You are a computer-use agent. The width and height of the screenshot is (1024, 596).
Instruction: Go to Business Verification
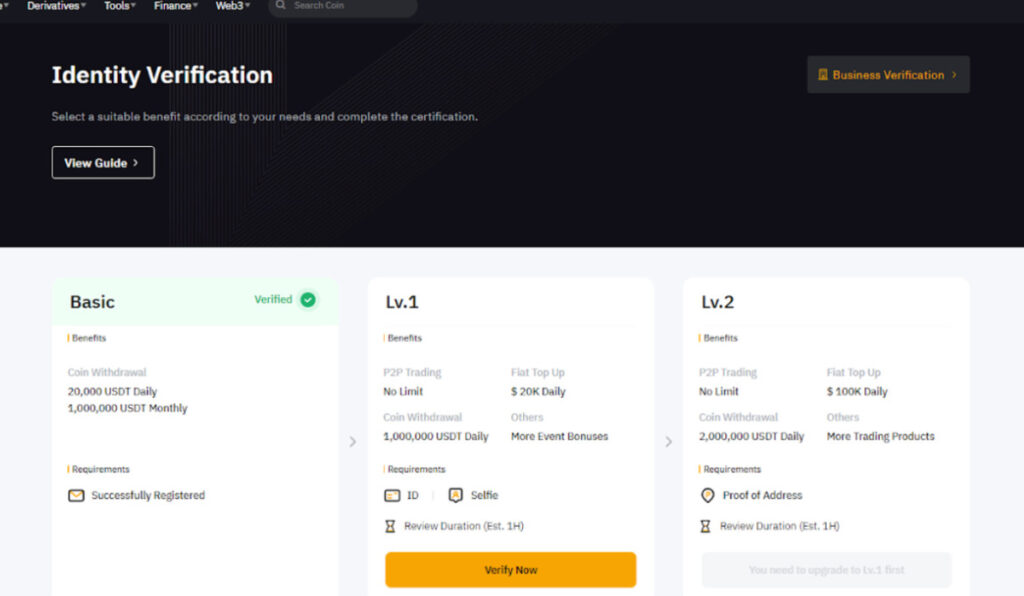888,75
